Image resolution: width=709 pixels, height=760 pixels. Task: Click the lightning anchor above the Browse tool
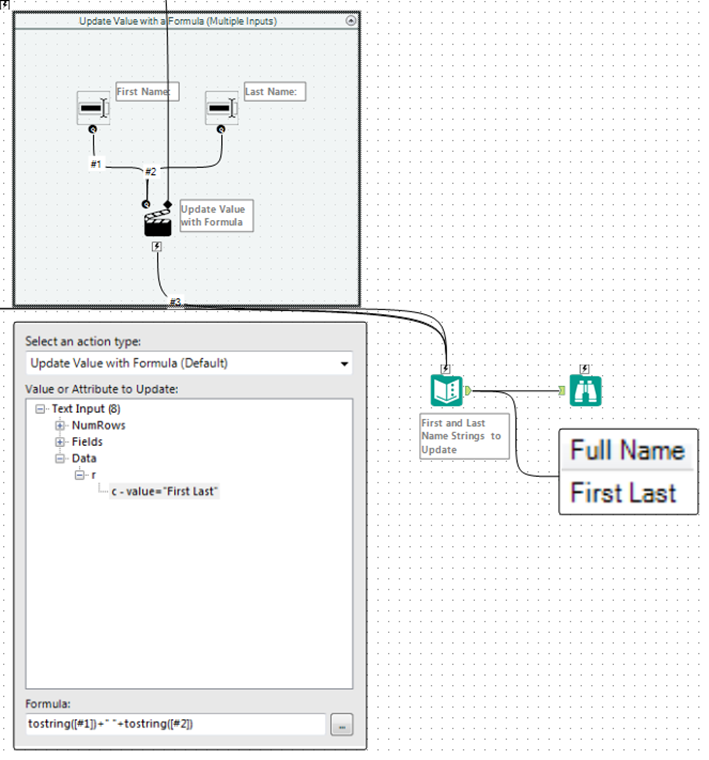point(584,369)
